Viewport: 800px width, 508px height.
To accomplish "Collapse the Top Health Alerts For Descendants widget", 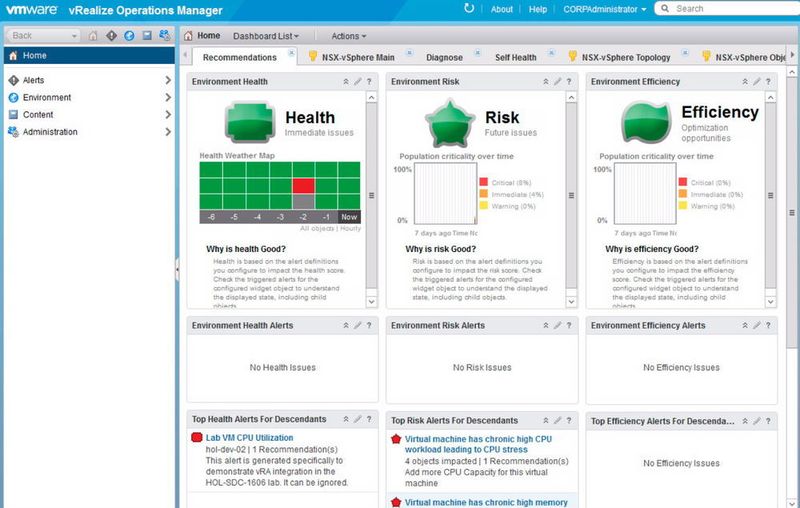I will pos(346,419).
